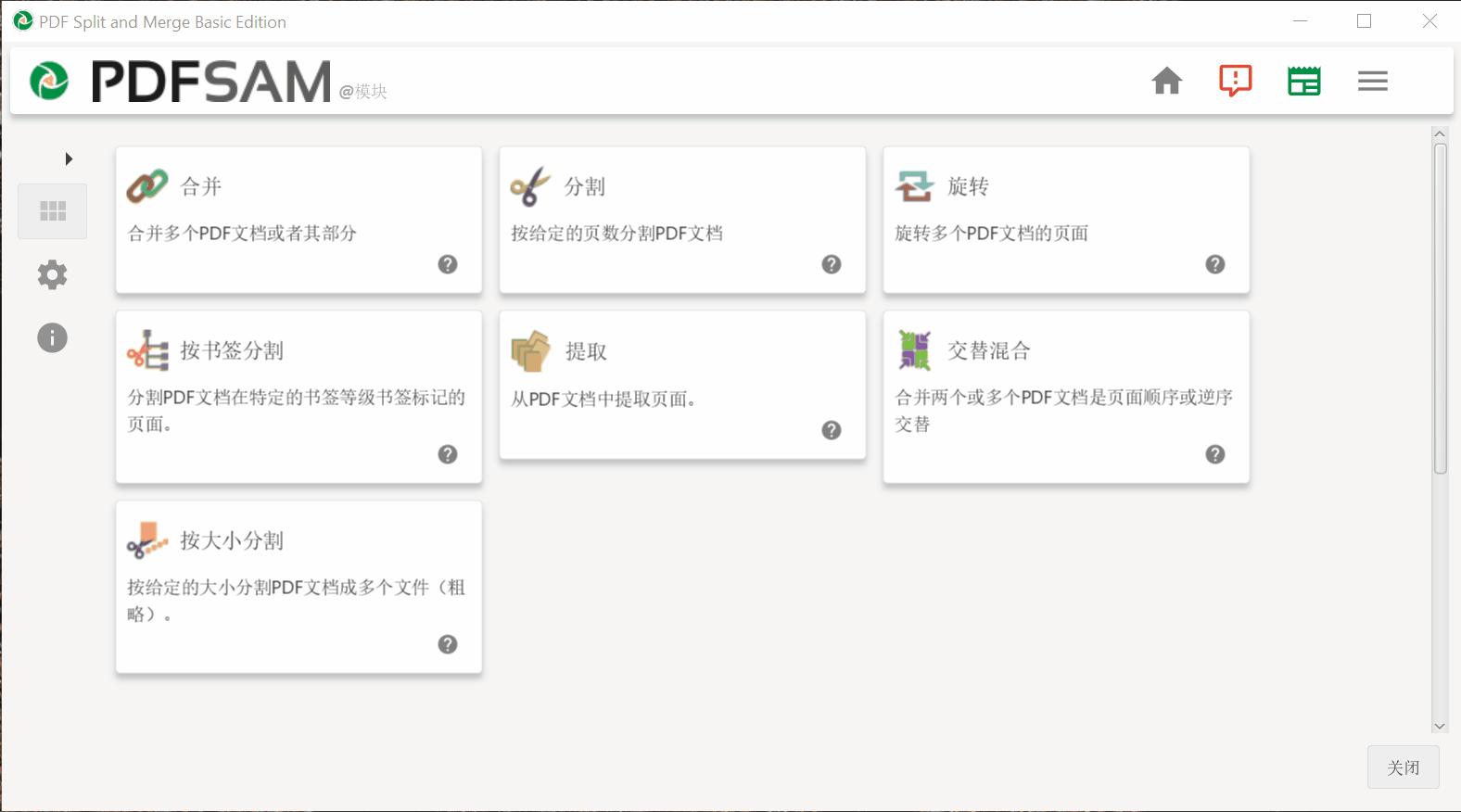1461x812 pixels.
Task: Click help icon on 合并 card
Action: click(448, 264)
